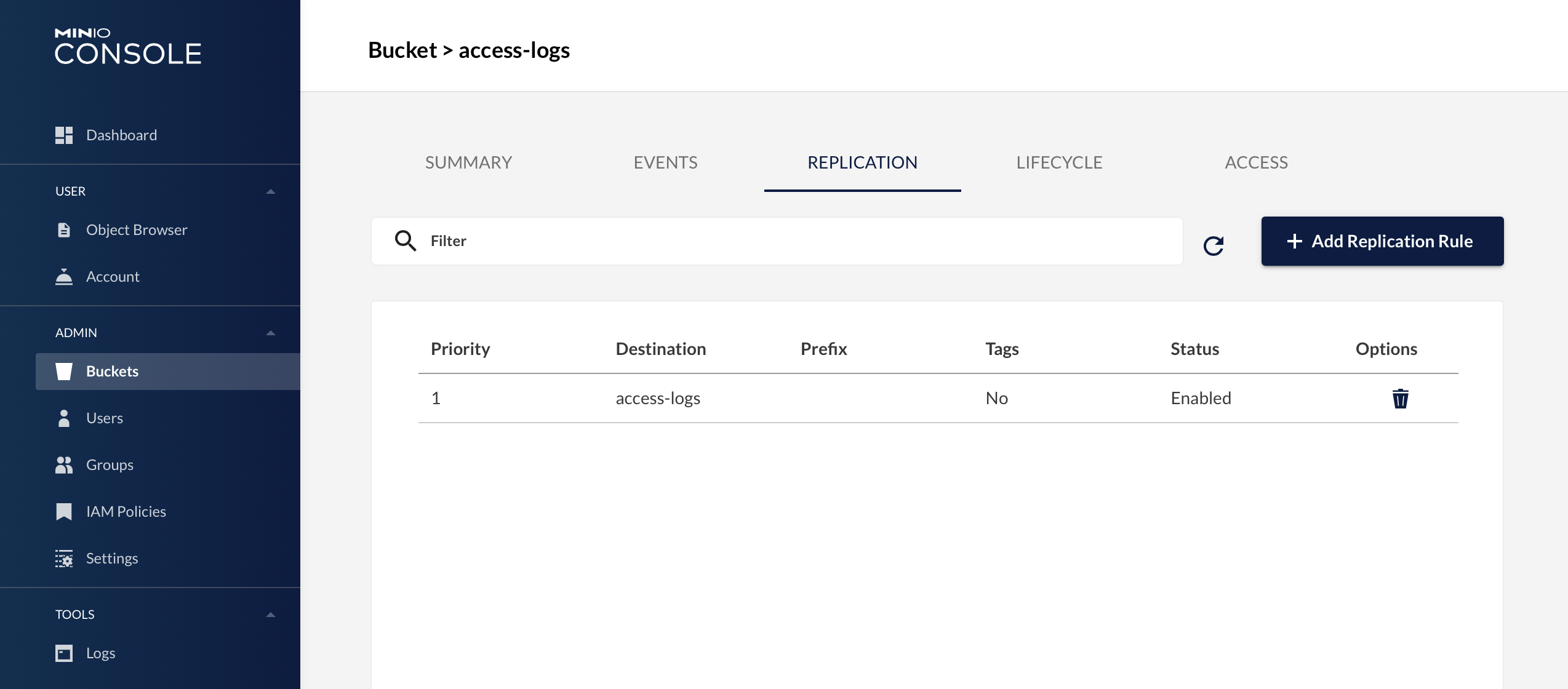The image size is (1568, 689).
Task: Click the Bucket > access-logs page title
Action: click(469, 50)
